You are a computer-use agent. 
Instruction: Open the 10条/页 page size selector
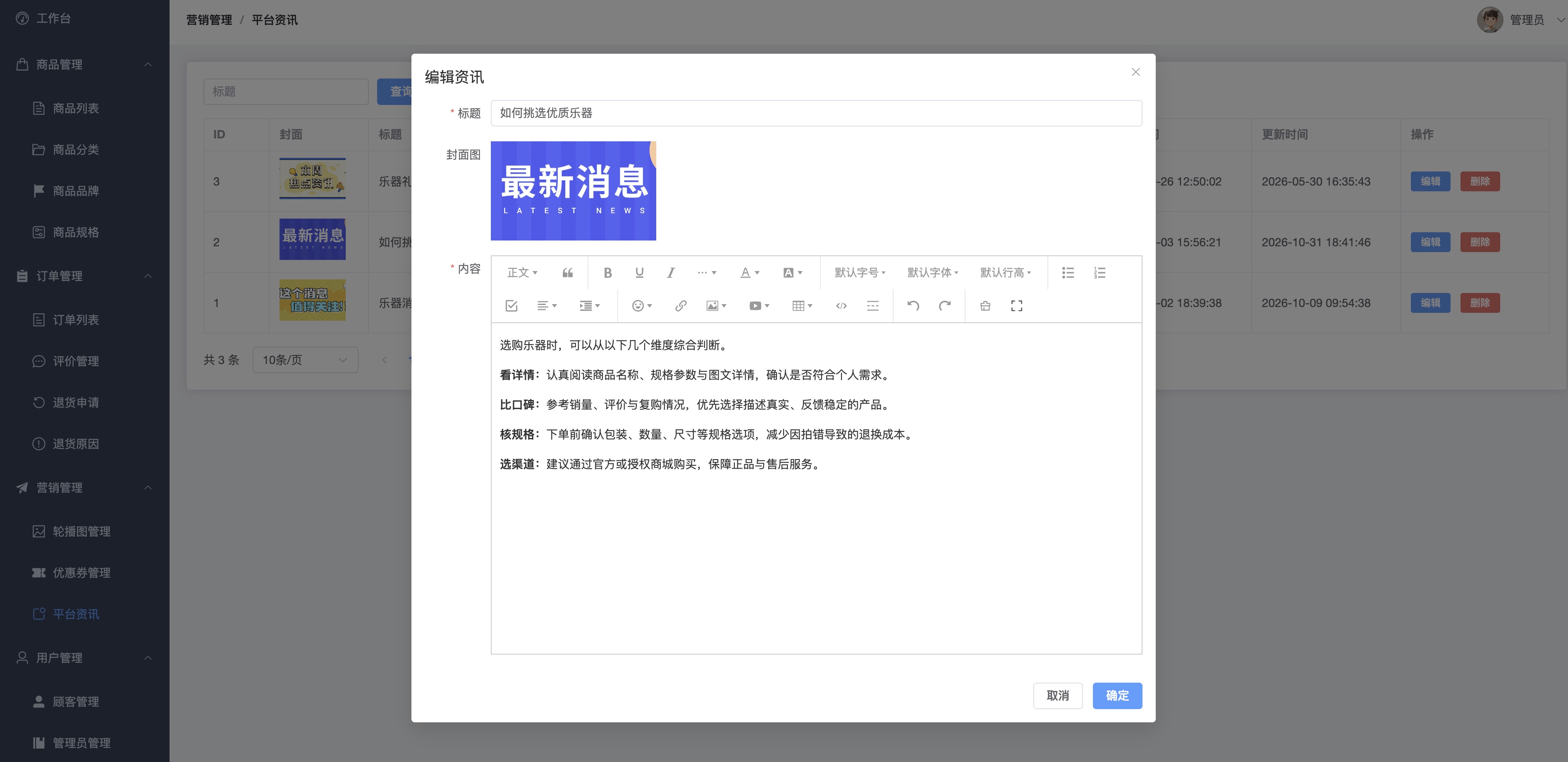(305, 360)
